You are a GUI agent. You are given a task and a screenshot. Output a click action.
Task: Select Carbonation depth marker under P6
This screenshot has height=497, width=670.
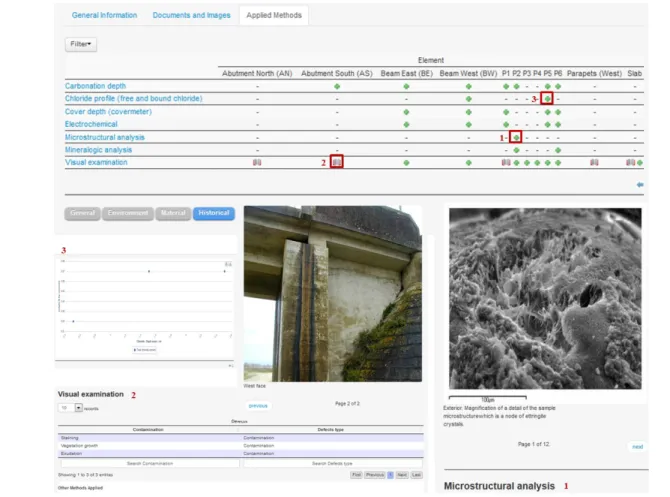click(558, 86)
